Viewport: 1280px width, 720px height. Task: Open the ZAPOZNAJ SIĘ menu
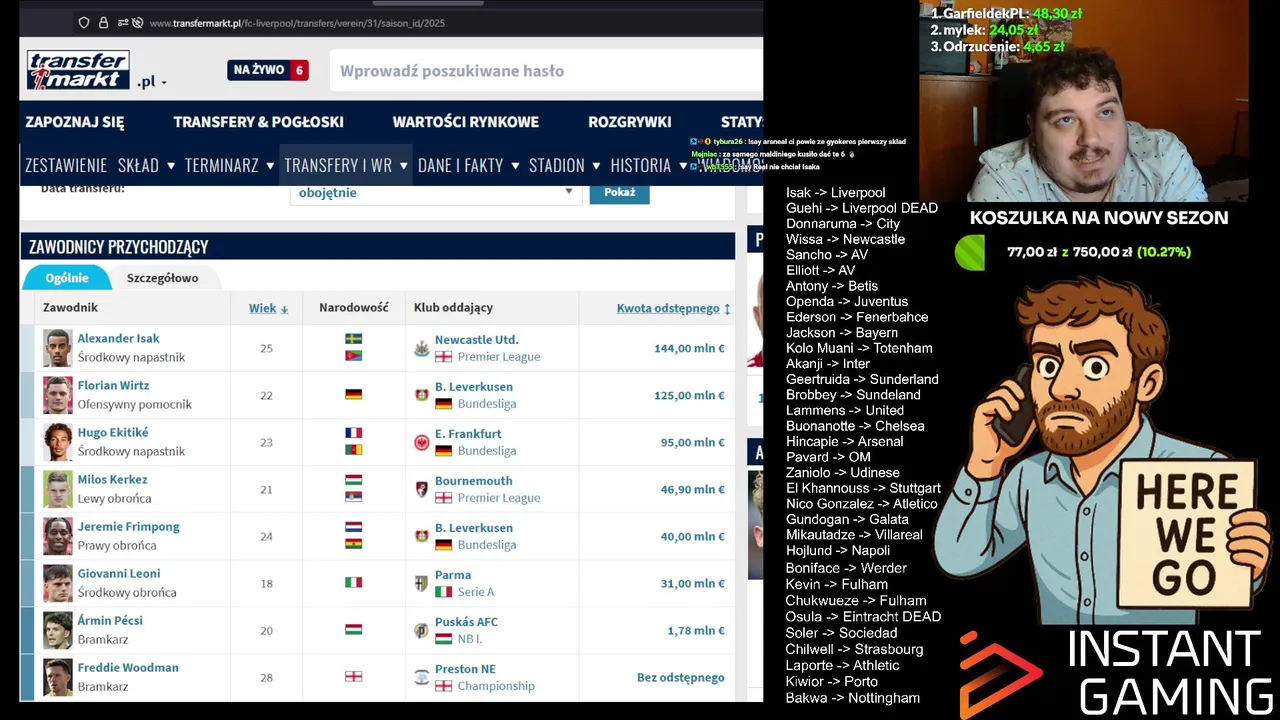75,122
